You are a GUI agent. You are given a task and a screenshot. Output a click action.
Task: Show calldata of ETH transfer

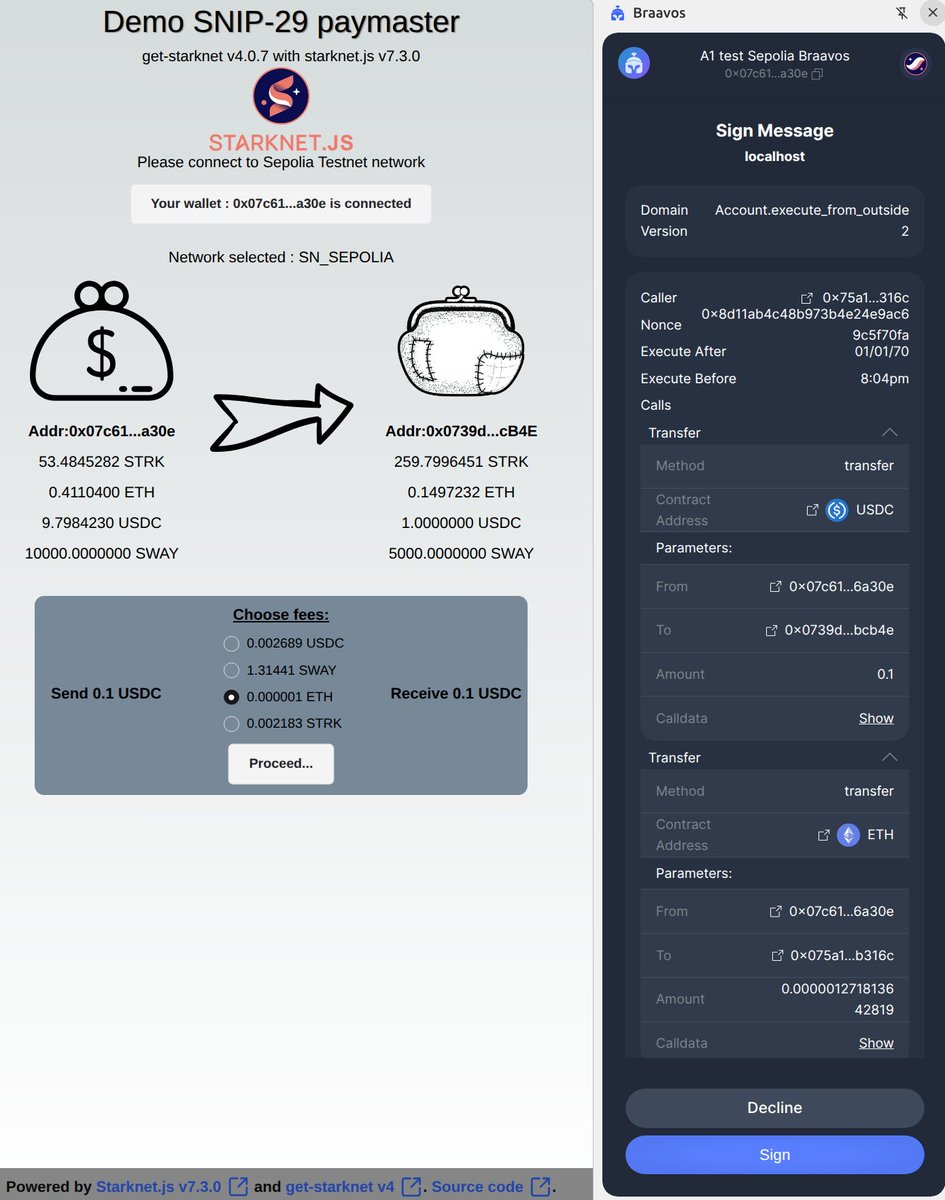click(x=876, y=1043)
